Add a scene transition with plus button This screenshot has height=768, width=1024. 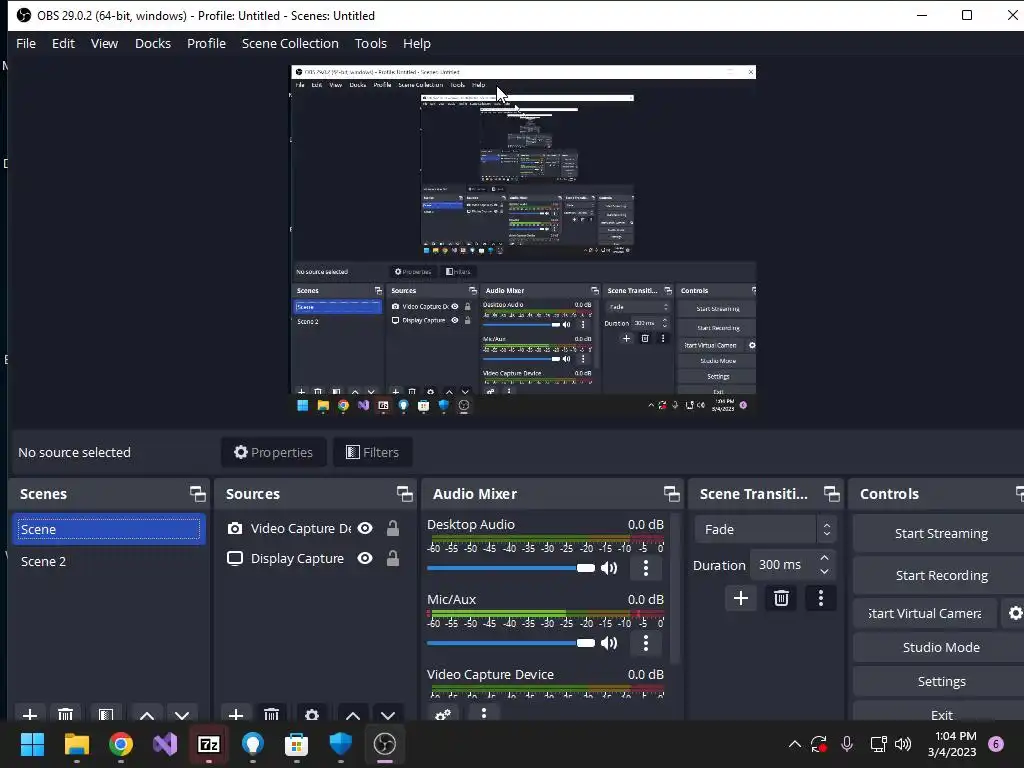click(x=741, y=598)
